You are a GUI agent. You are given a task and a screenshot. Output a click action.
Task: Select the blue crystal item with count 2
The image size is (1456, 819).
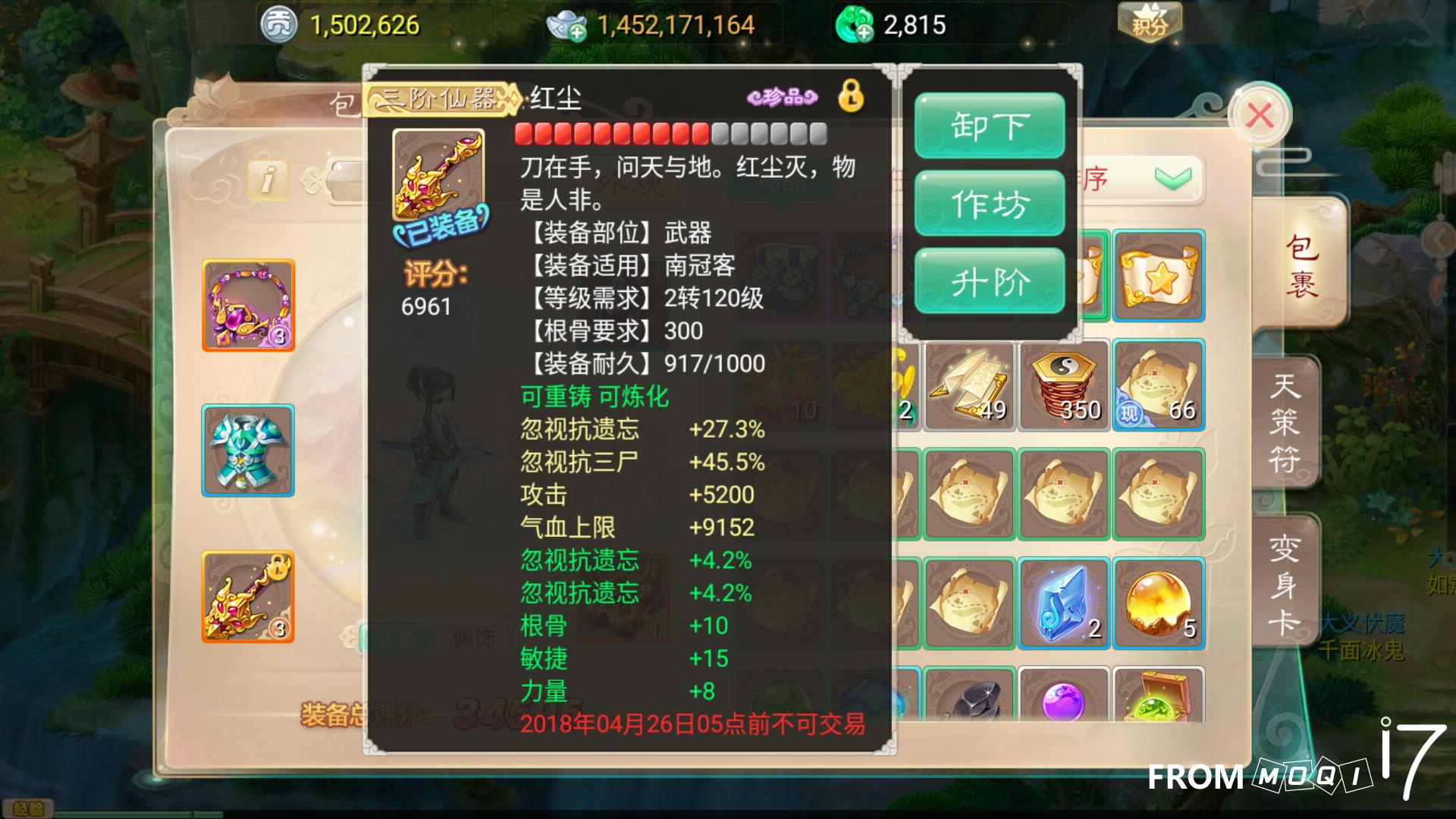[1064, 604]
